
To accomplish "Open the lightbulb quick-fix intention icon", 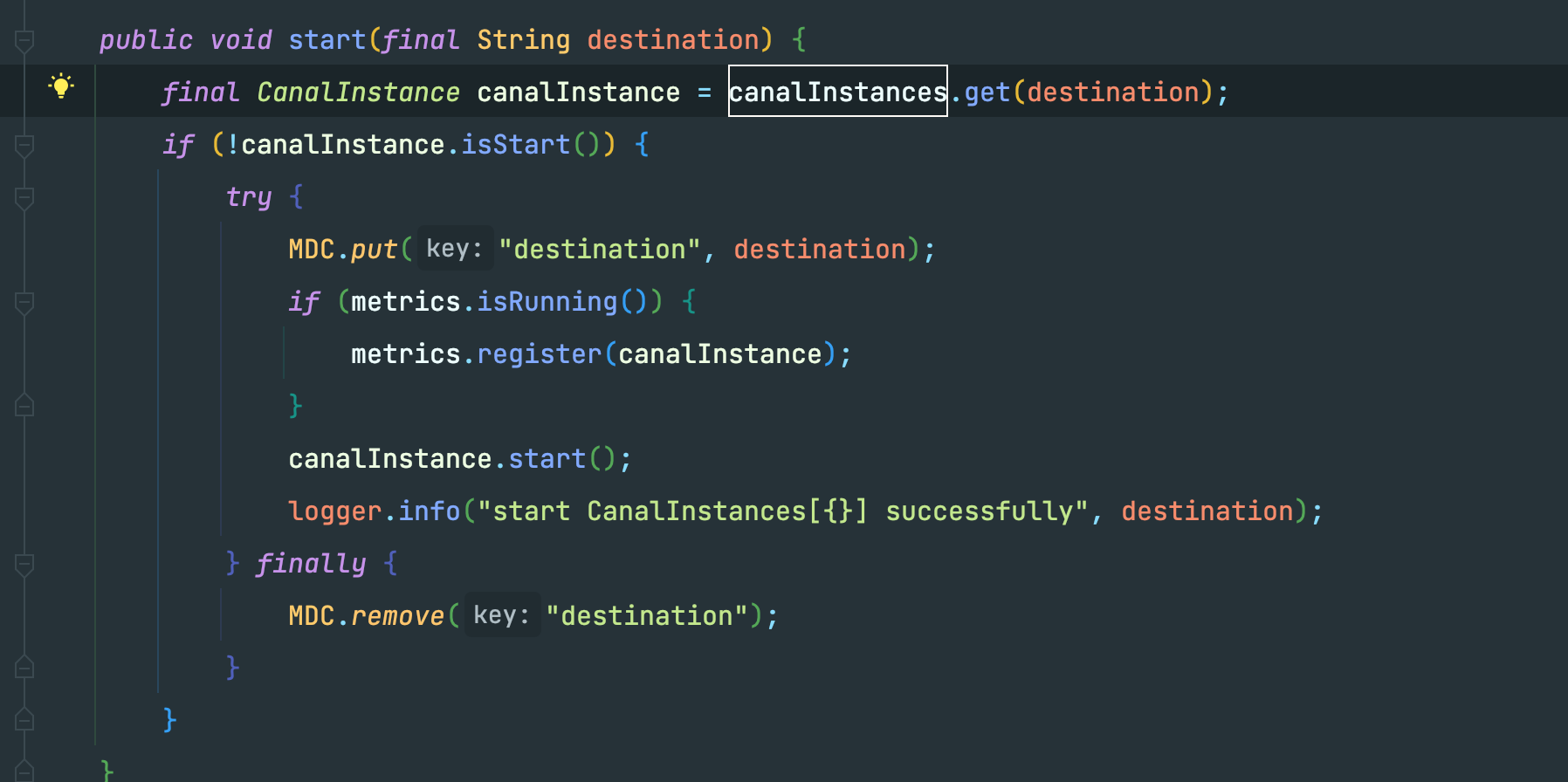I will coord(61,86).
